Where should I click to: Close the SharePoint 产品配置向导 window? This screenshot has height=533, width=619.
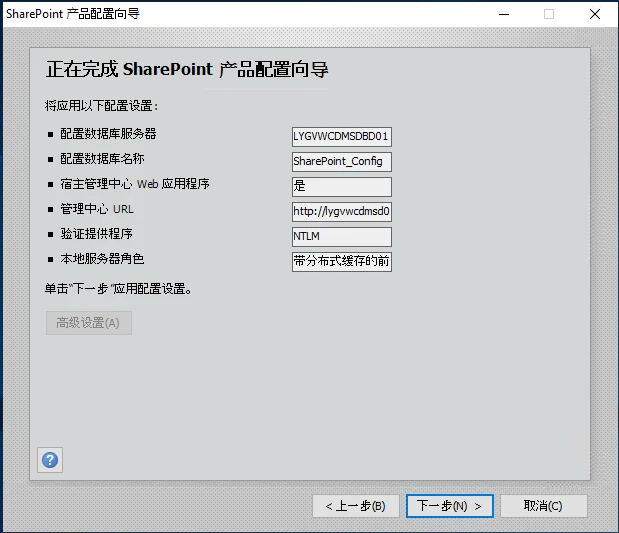(595, 14)
